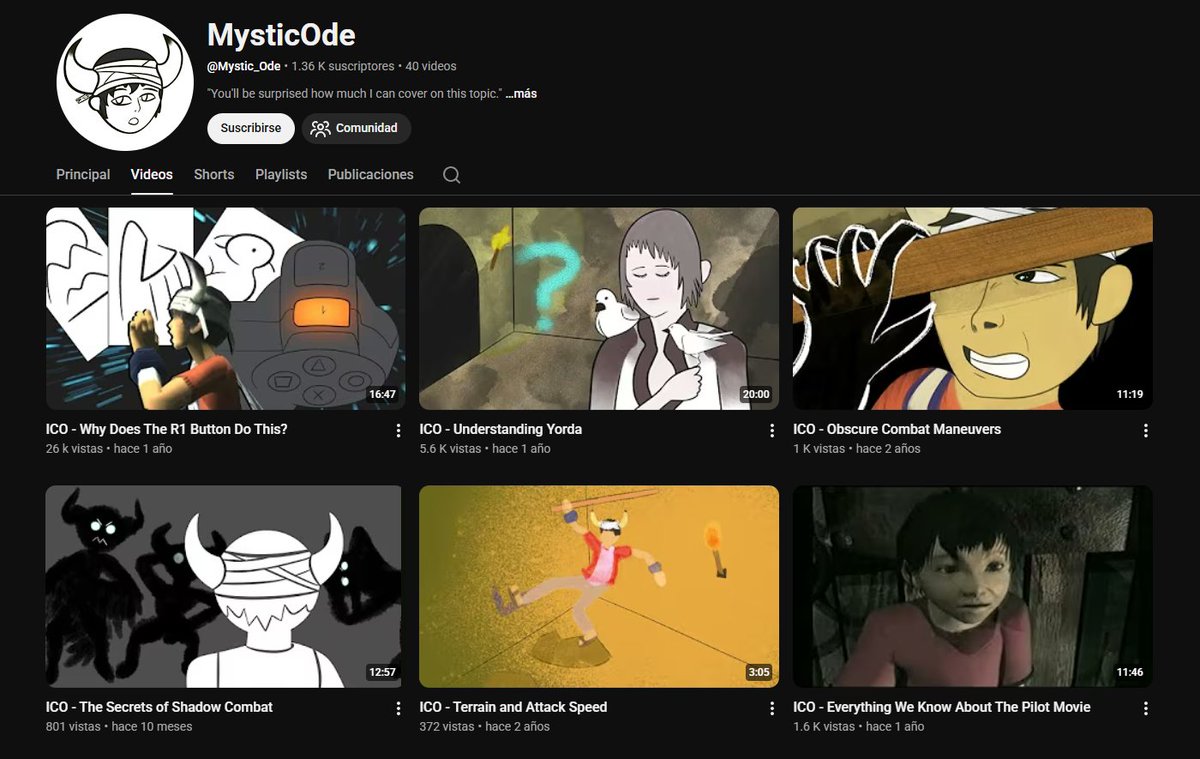Image resolution: width=1200 pixels, height=759 pixels.
Task: Open options menu for Understanding Yorda video
Action: pyautogui.click(x=772, y=431)
